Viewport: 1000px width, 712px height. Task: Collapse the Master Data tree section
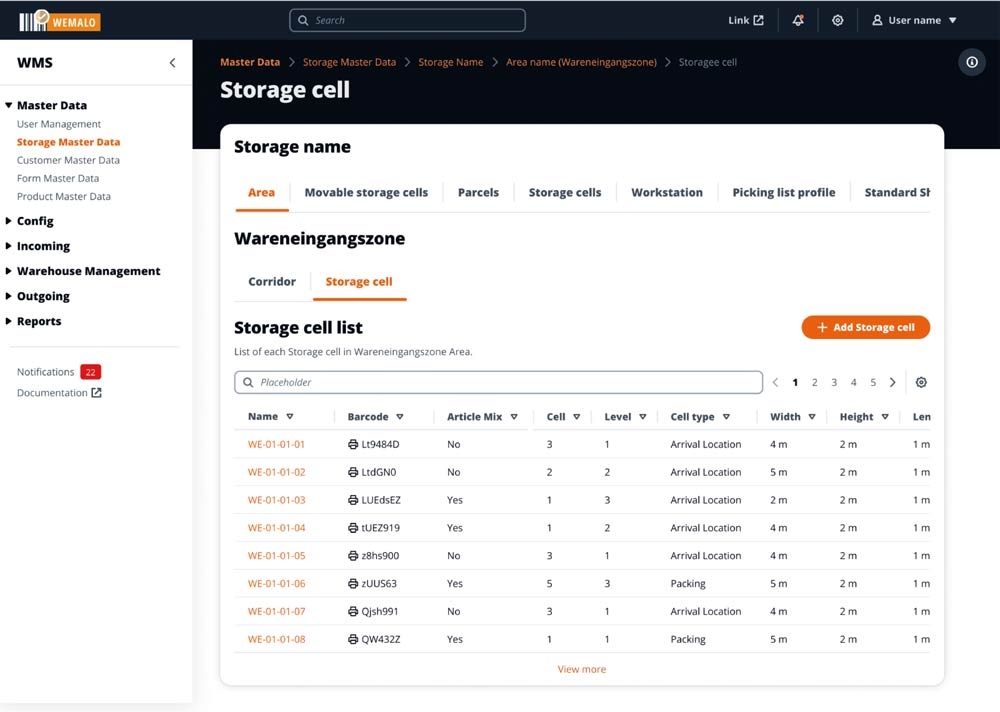click(x=8, y=105)
